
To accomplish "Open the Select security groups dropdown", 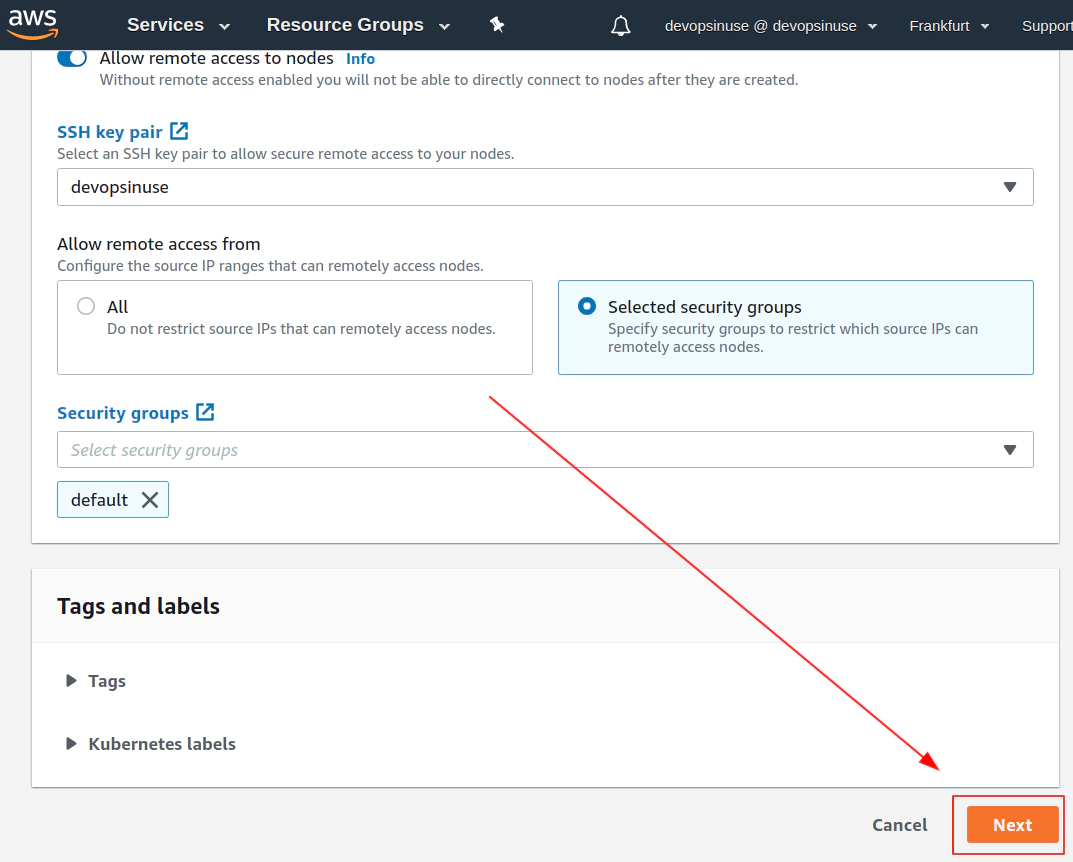I will coord(545,449).
